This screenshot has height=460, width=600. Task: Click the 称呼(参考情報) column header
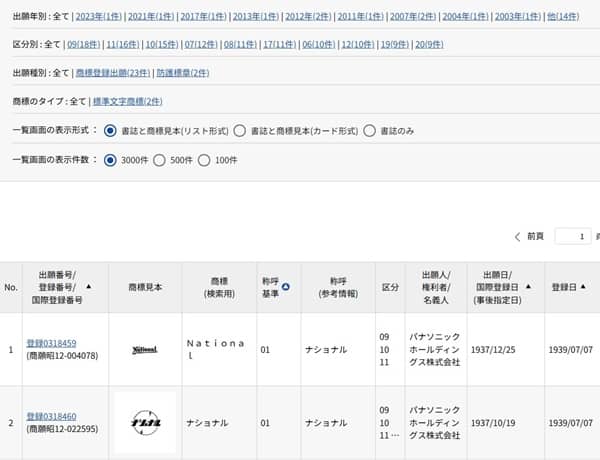click(338, 287)
